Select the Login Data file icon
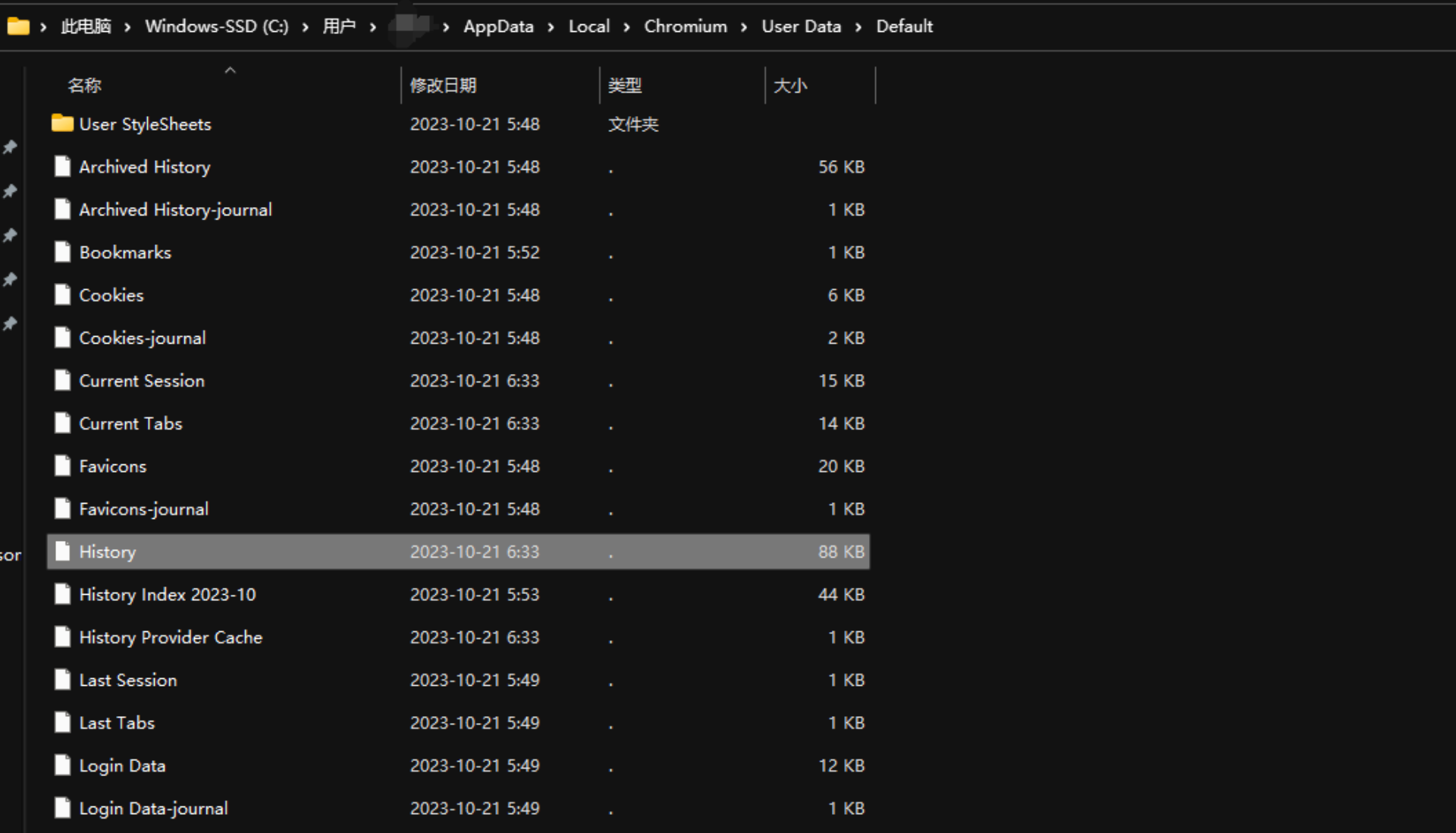Viewport: 1456px width, 833px height. point(63,765)
